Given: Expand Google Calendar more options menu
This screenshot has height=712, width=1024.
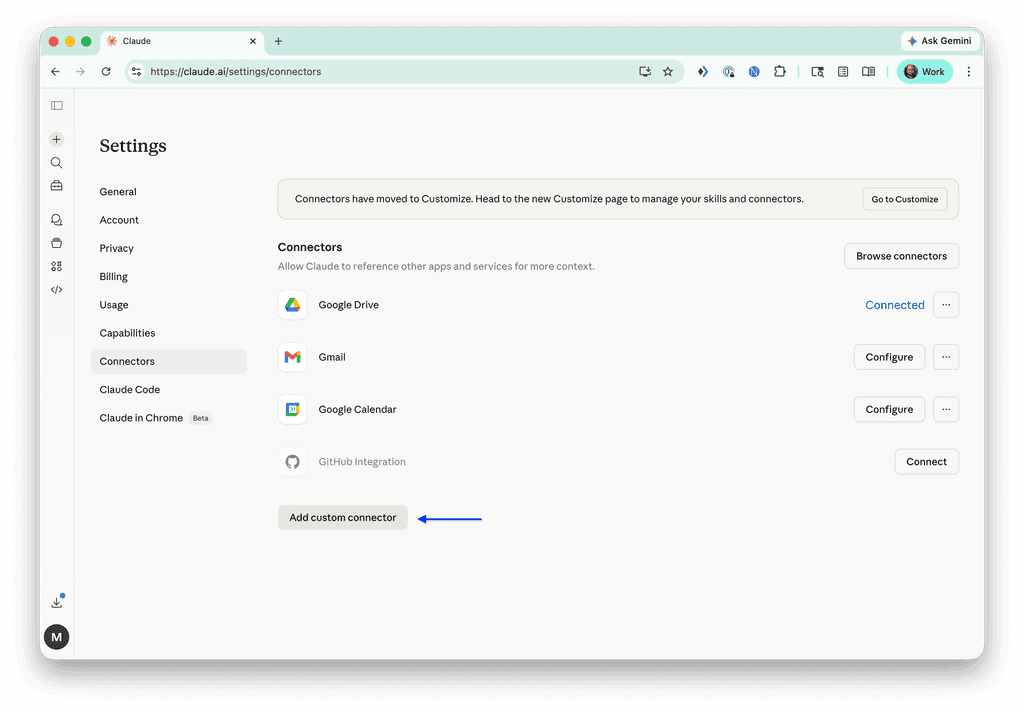Looking at the screenshot, I should click(945, 409).
